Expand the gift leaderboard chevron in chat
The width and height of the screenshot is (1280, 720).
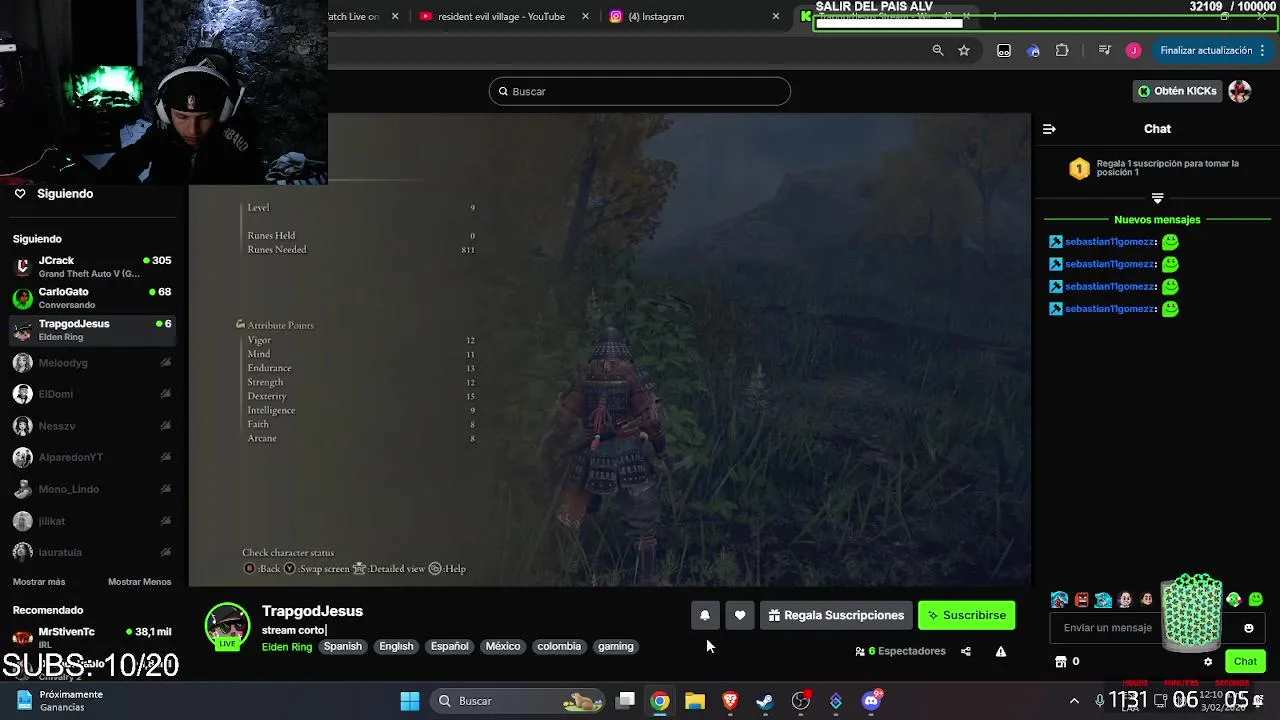click(x=1157, y=198)
